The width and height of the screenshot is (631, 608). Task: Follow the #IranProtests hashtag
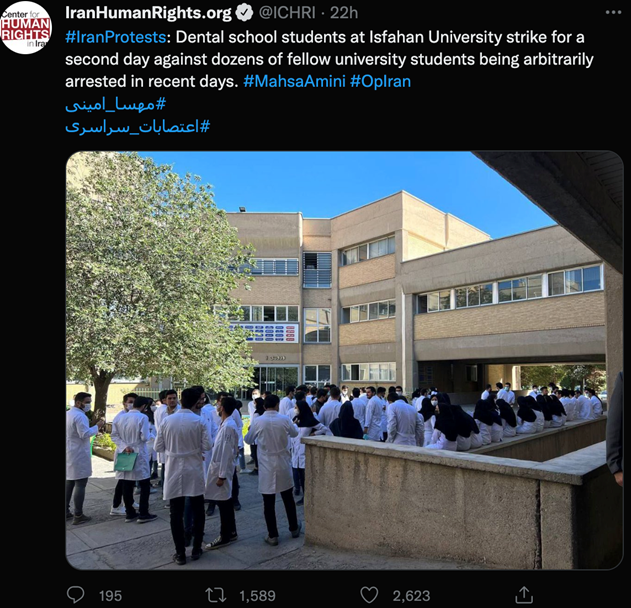tap(115, 37)
